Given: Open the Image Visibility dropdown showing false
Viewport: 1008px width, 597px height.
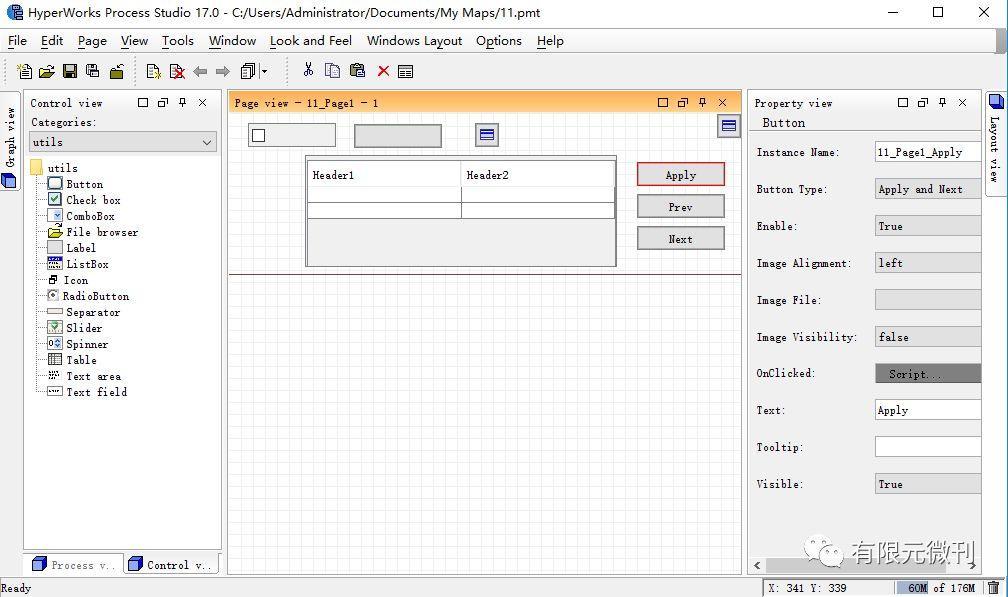Looking at the screenshot, I should pos(928,337).
